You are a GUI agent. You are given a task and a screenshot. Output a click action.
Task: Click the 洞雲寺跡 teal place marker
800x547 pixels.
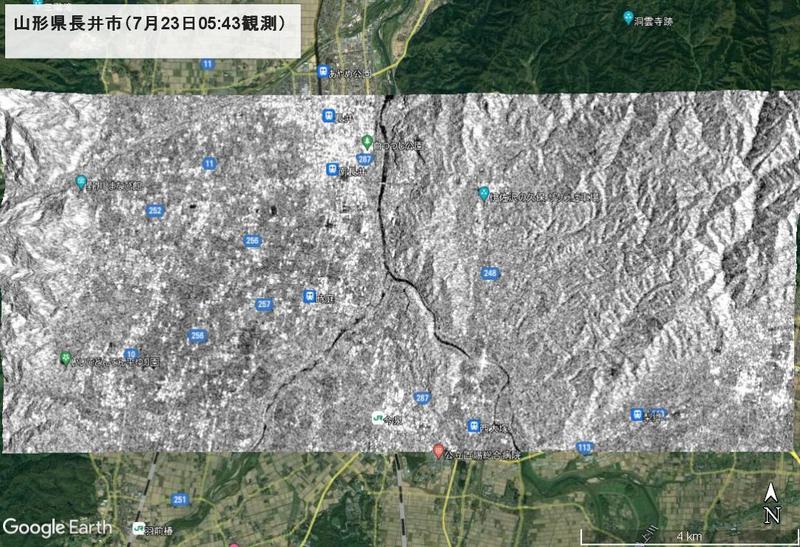(629, 18)
